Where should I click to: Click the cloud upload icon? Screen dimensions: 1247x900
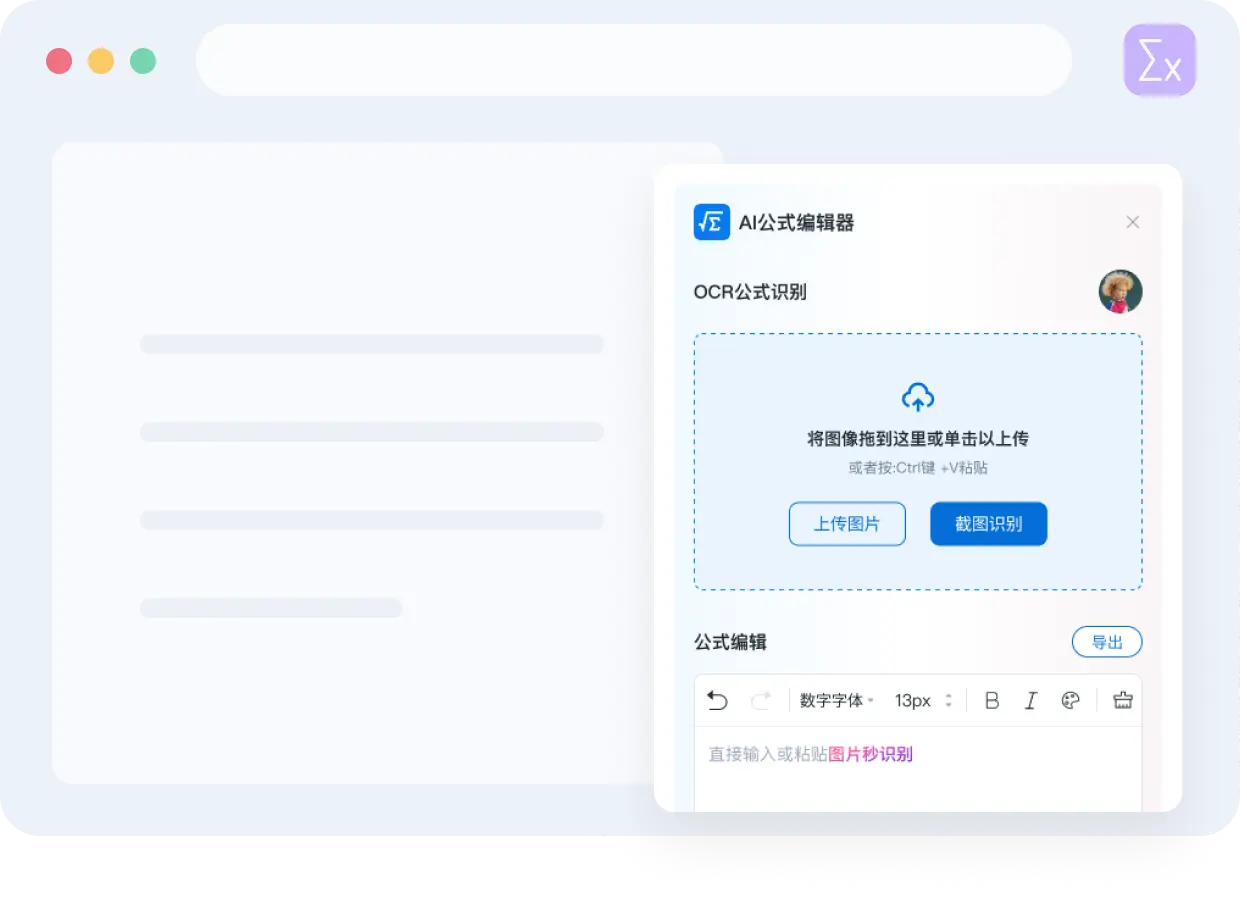[x=918, y=397]
